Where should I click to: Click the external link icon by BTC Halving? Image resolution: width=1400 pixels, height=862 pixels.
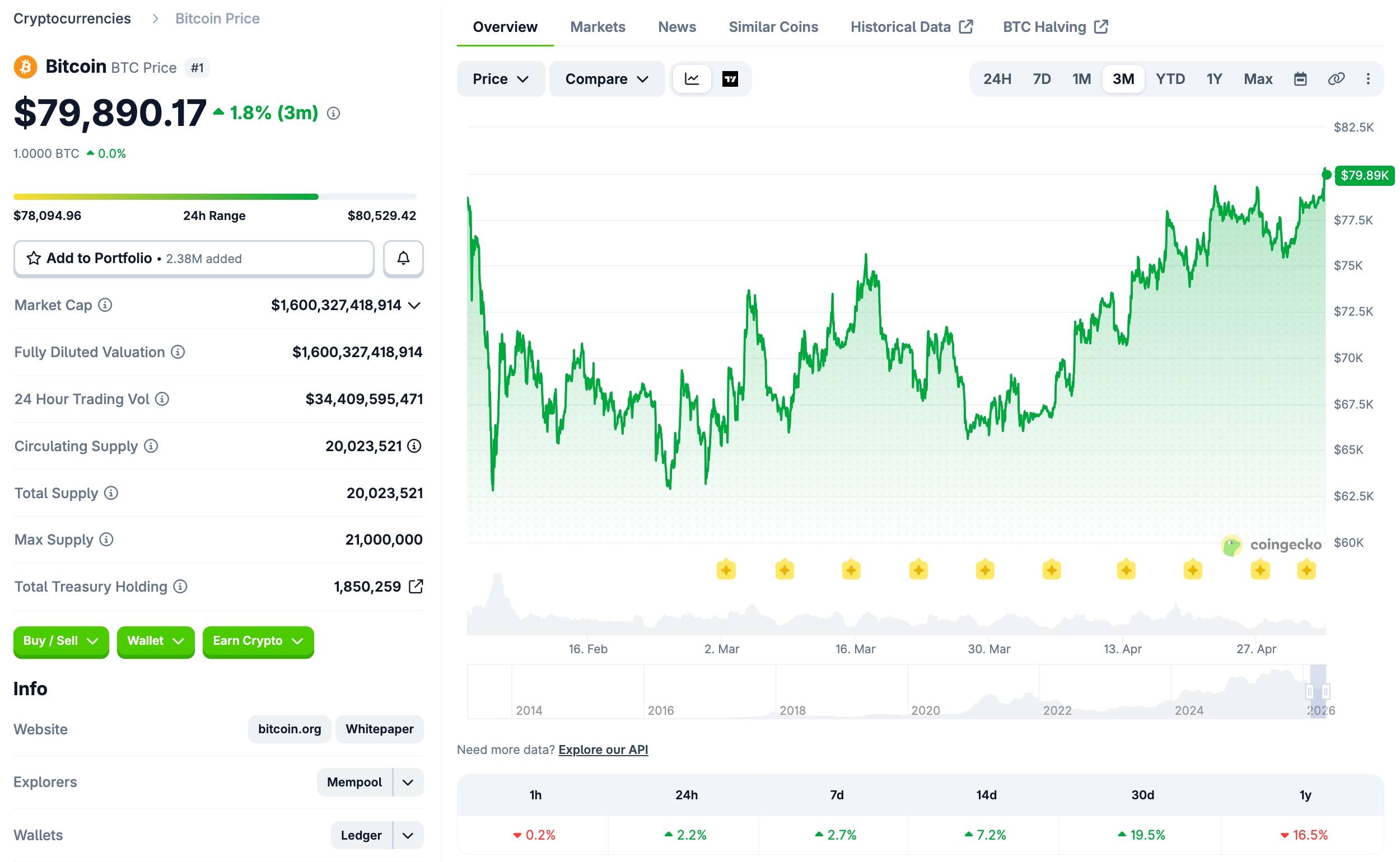click(x=1100, y=27)
